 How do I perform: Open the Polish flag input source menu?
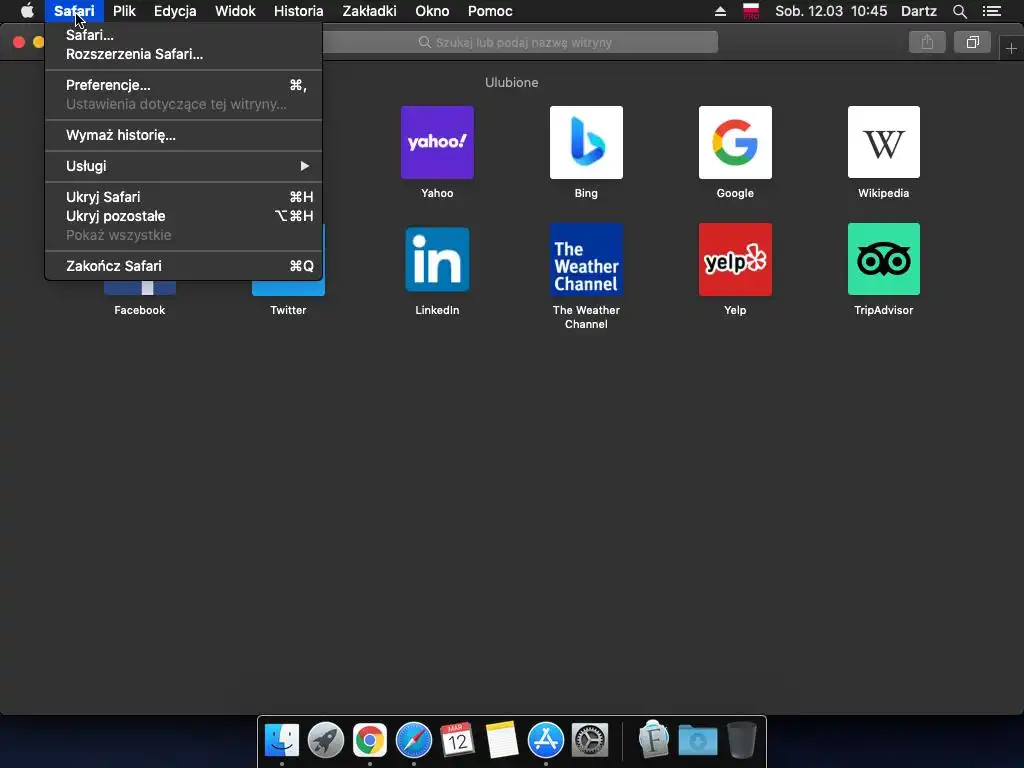751,11
